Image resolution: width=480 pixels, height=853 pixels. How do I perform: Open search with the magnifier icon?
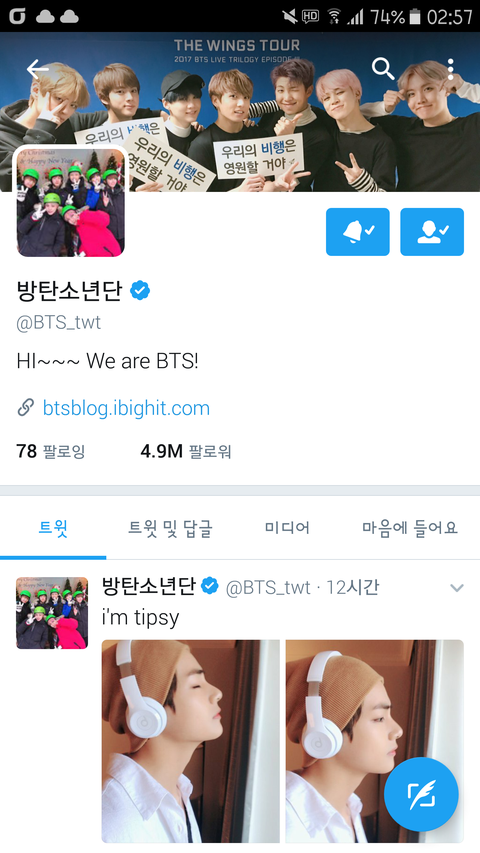click(383, 69)
